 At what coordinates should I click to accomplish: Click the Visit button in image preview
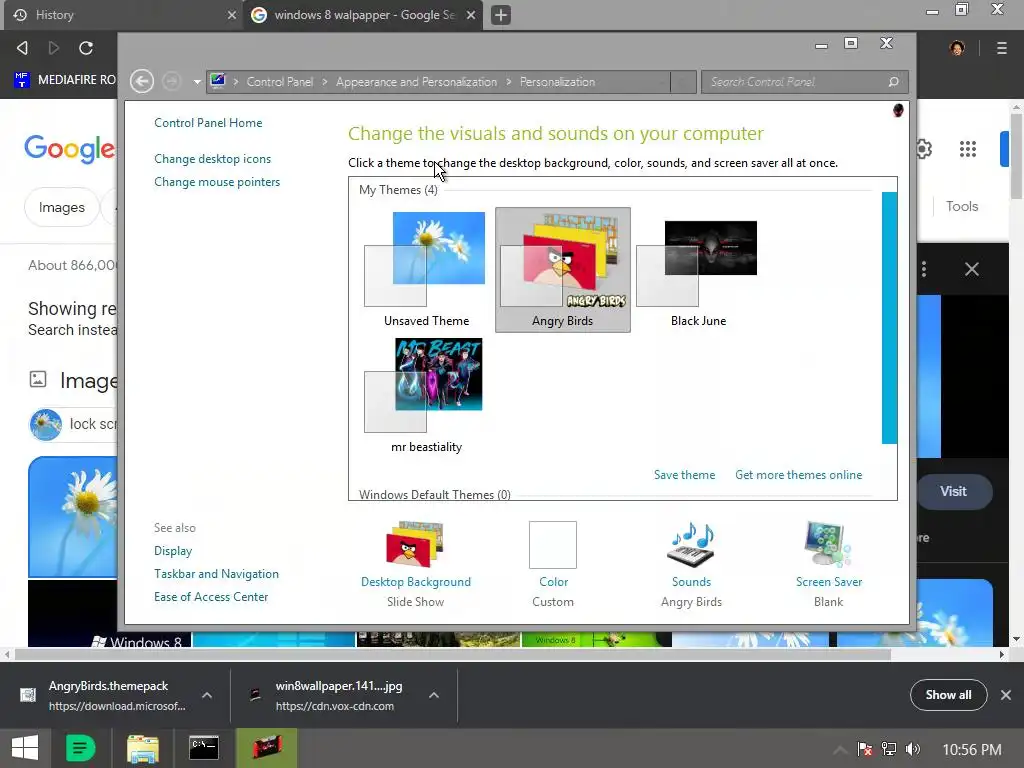pyautogui.click(x=953, y=491)
